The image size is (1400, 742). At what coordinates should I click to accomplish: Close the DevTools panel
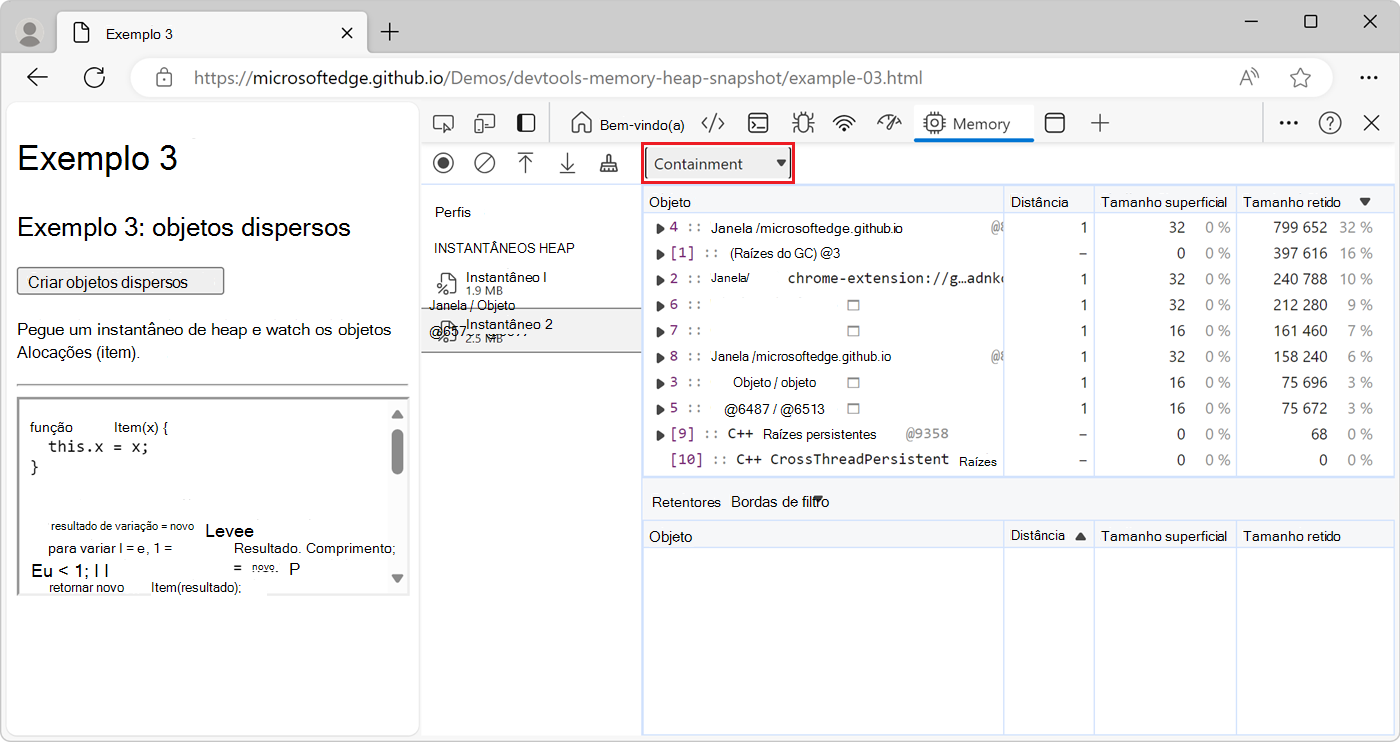pos(1372,123)
